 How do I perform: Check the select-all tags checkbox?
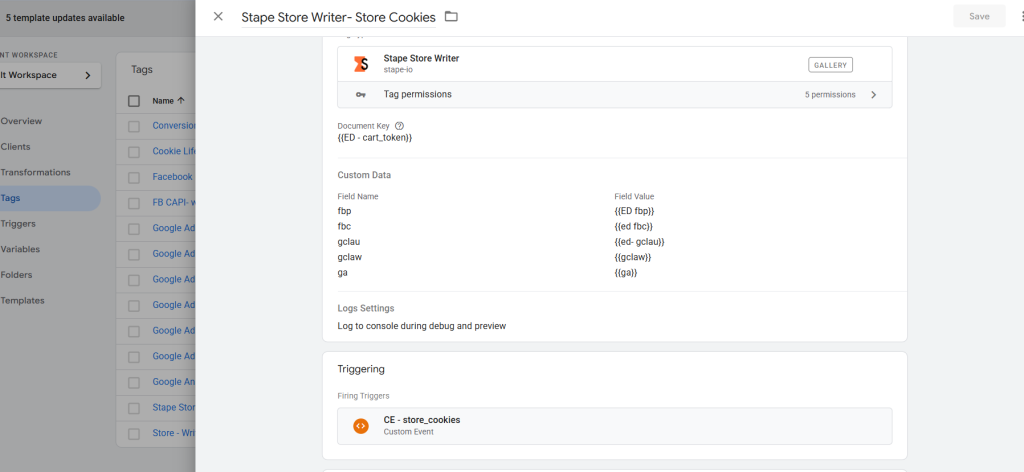coord(134,101)
